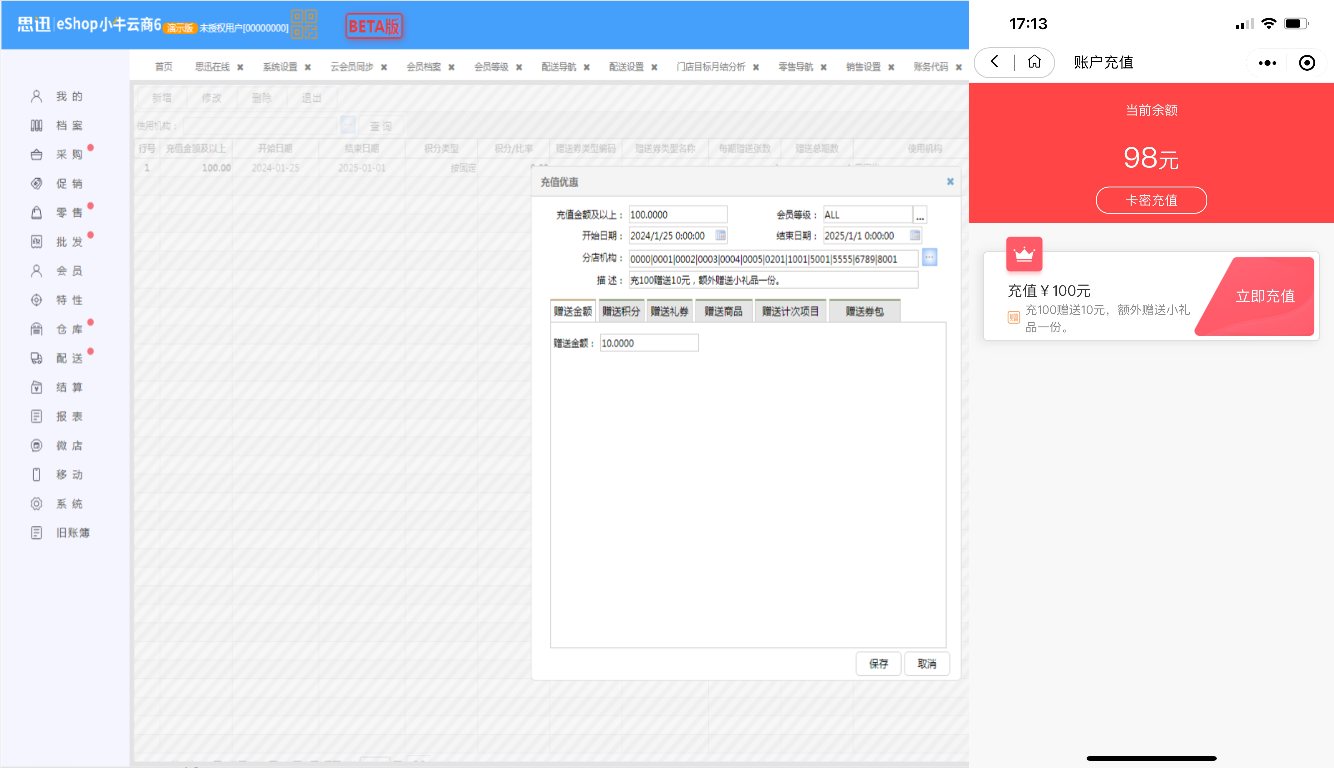Image resolution: width=1334 pixels, height=768 pixels.
Task: Click the QR code icon in header
Action: [x=304, y=25]
